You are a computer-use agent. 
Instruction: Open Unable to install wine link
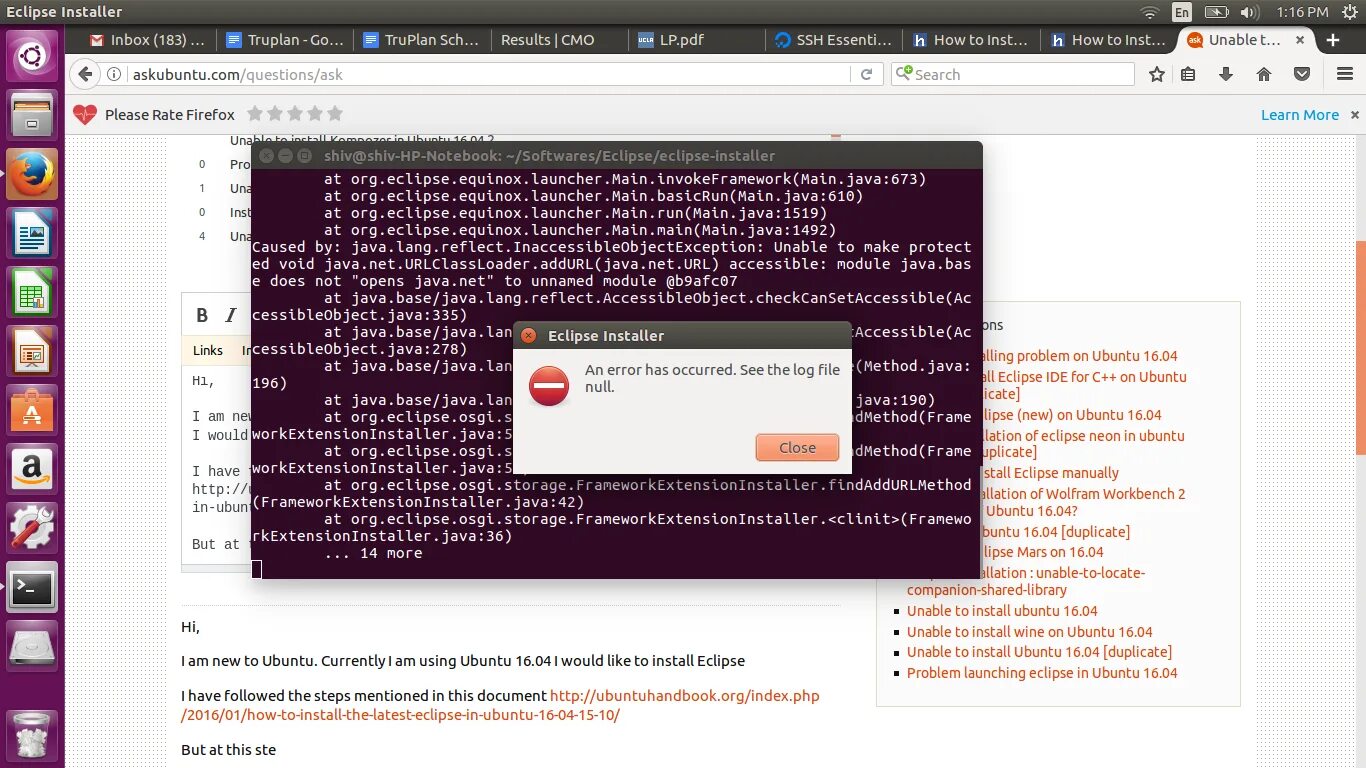[1029, 632]
